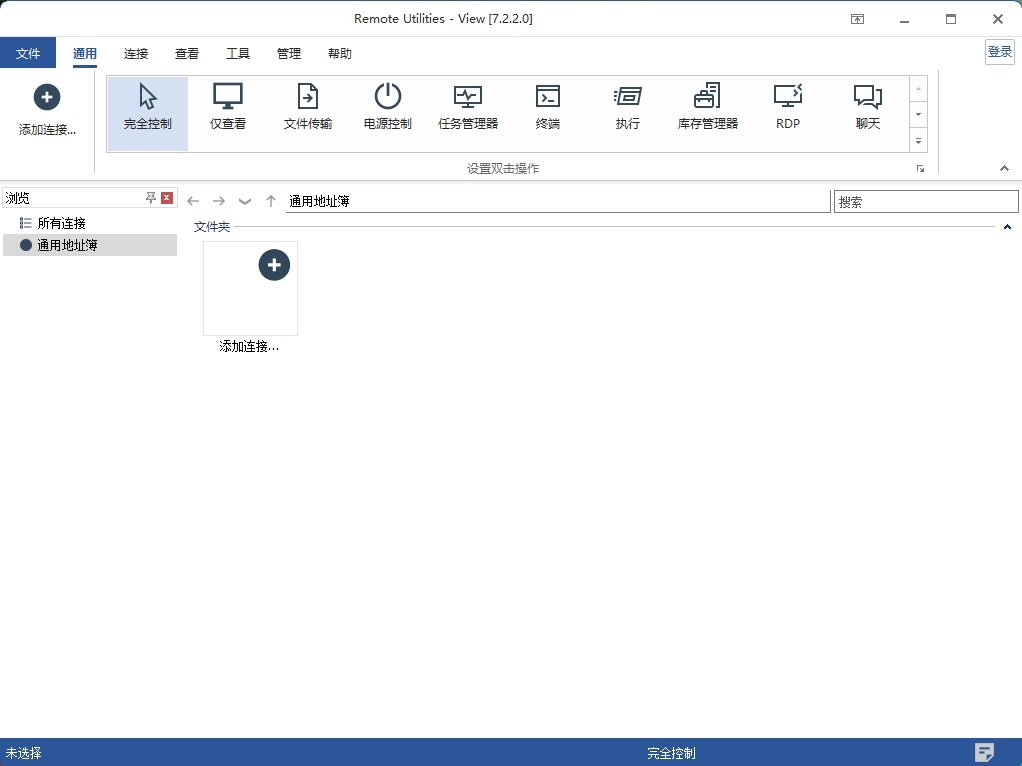Select the RDP connection mode
Viewport: 1022px width, 766px height.
(x=787, y=108)
